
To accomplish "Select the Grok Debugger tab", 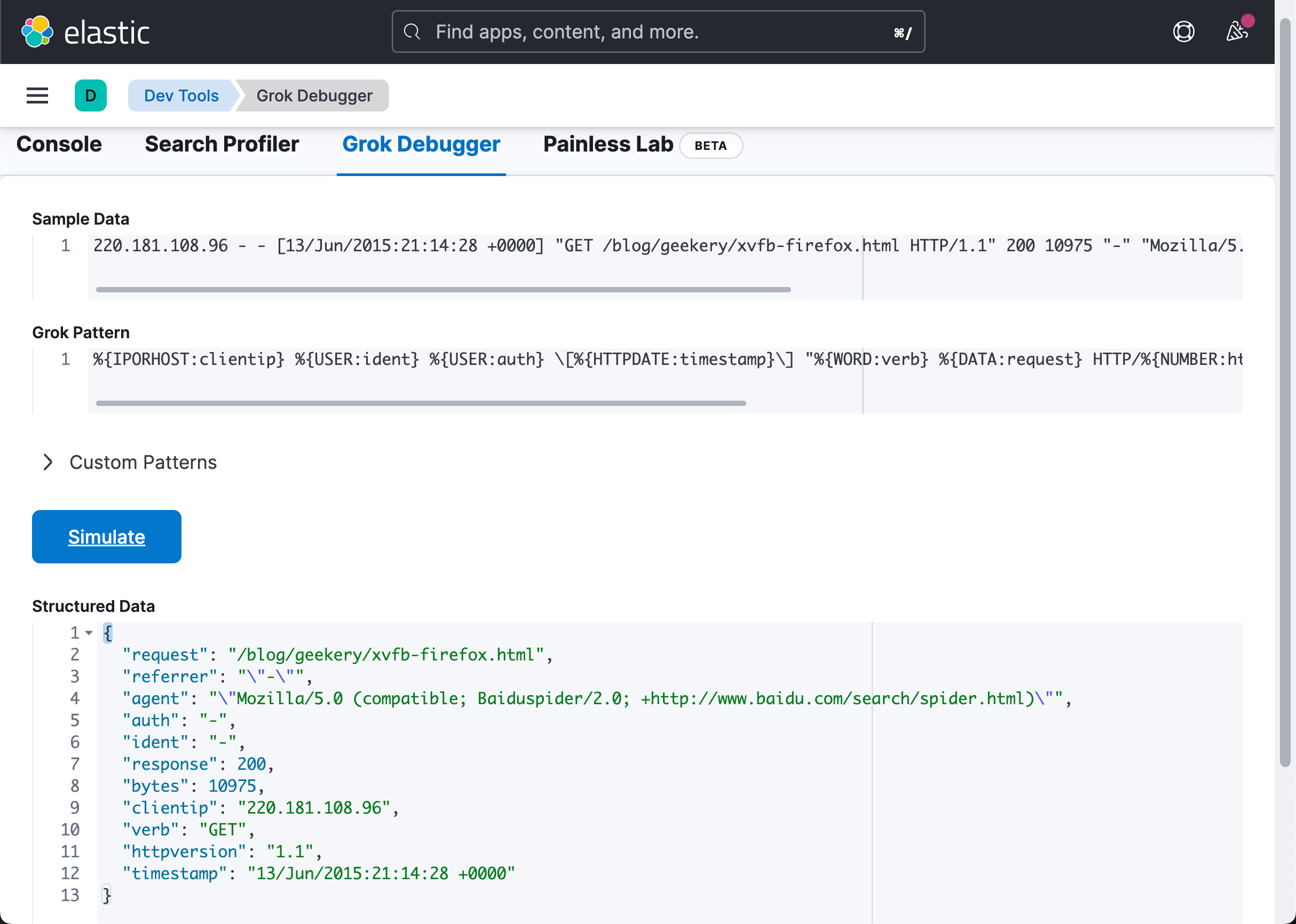I will pyautogui.click(x=421, y=145).
